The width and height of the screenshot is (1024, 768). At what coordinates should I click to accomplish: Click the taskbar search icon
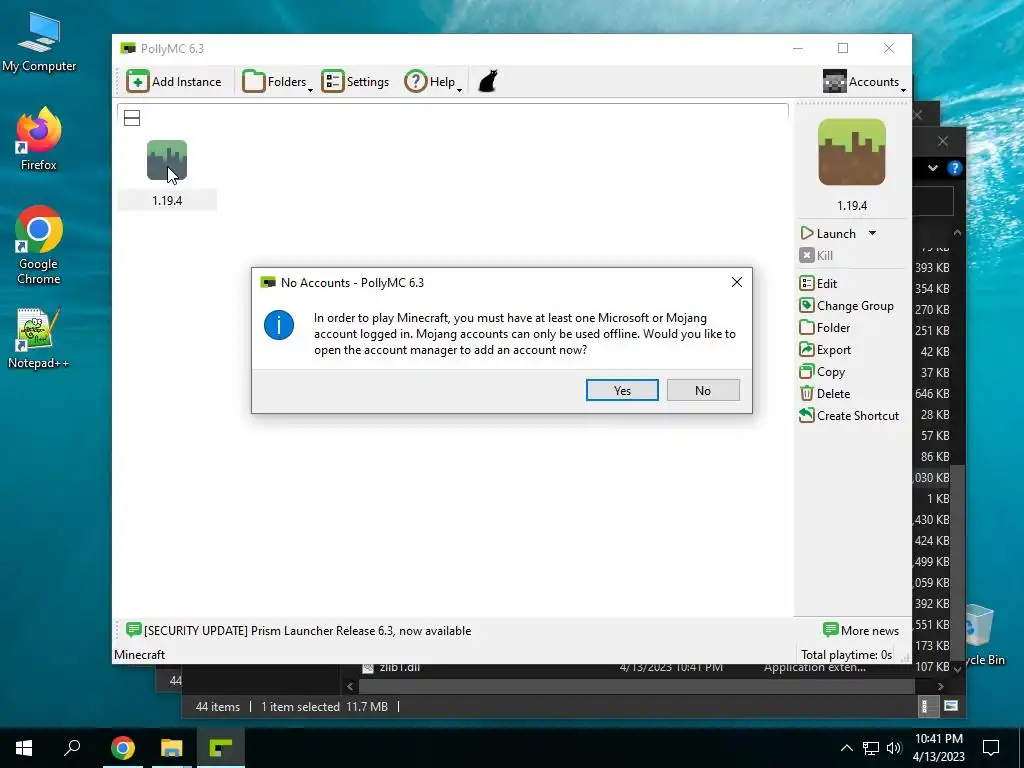(72, 748)
